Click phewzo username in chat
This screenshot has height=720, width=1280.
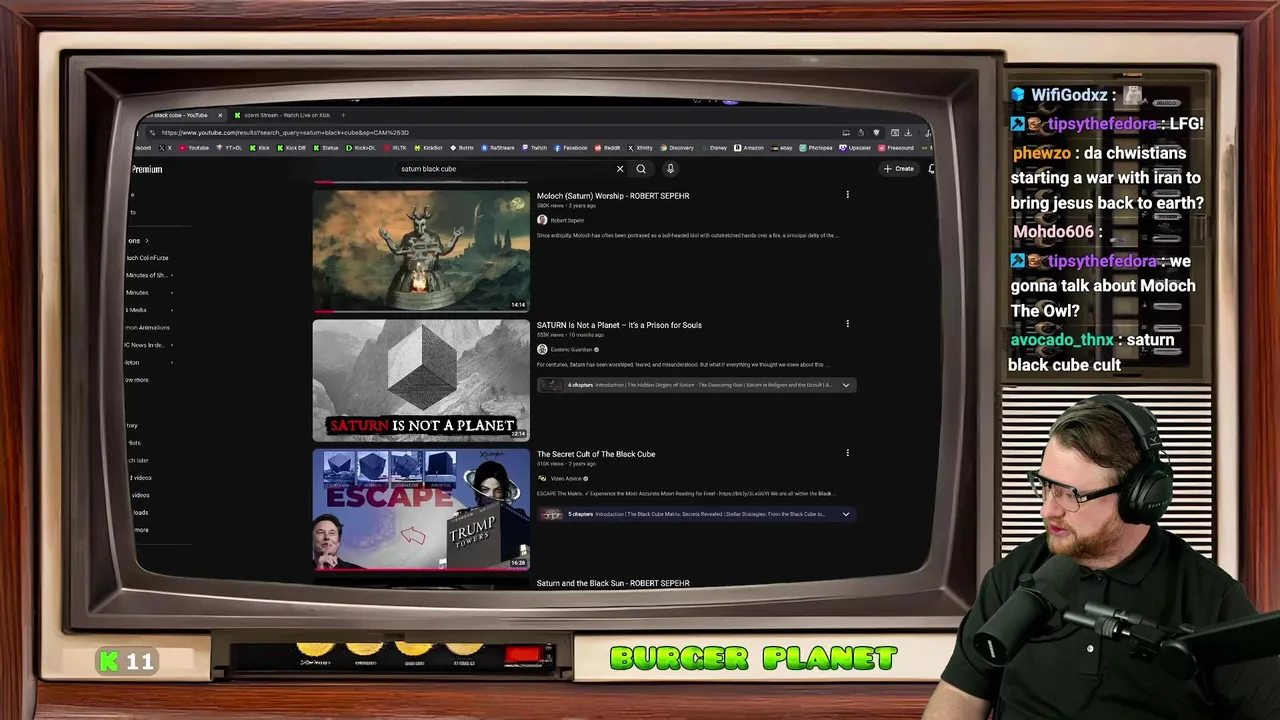point(1041,153)
